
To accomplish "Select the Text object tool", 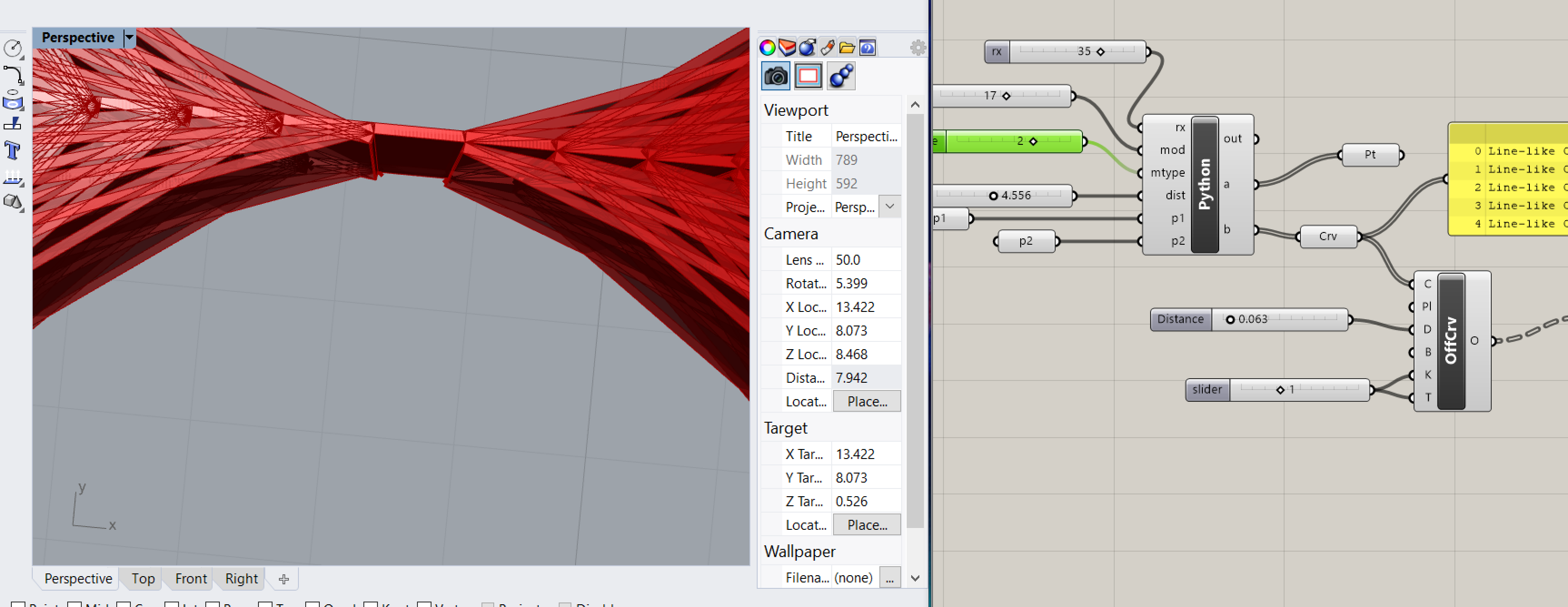I will click(13, 150).
